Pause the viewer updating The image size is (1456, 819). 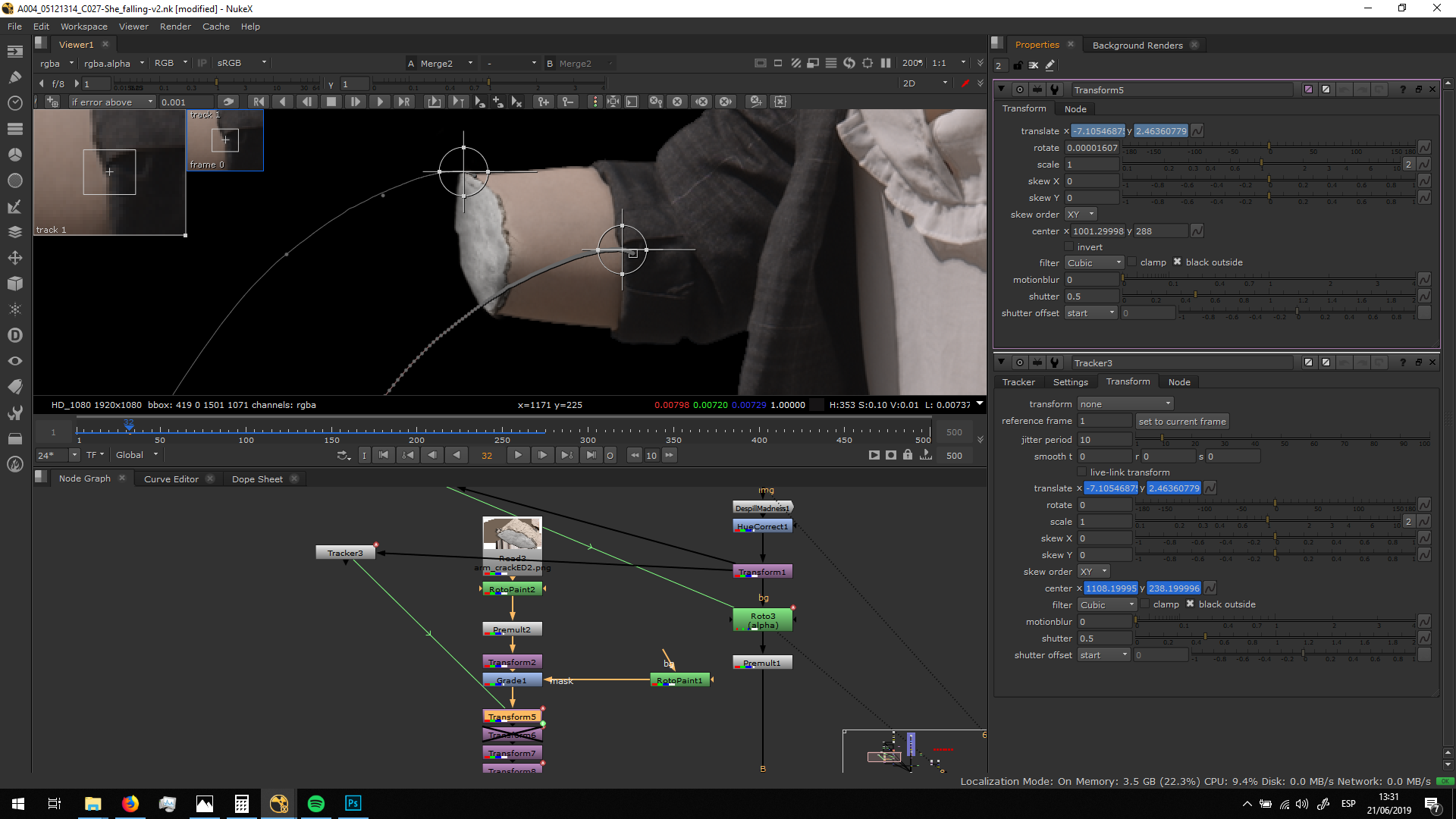tap(885, 63)
